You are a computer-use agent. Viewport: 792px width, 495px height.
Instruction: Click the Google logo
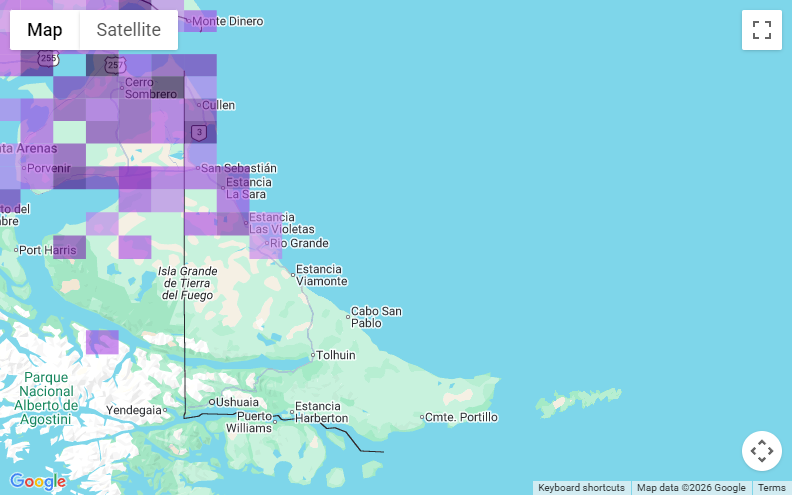coord(38,482)
